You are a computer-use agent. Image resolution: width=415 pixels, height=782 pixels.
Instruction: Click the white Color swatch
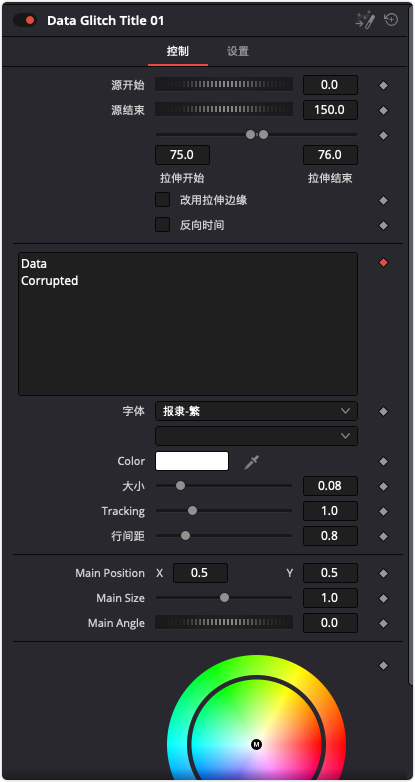192,461
